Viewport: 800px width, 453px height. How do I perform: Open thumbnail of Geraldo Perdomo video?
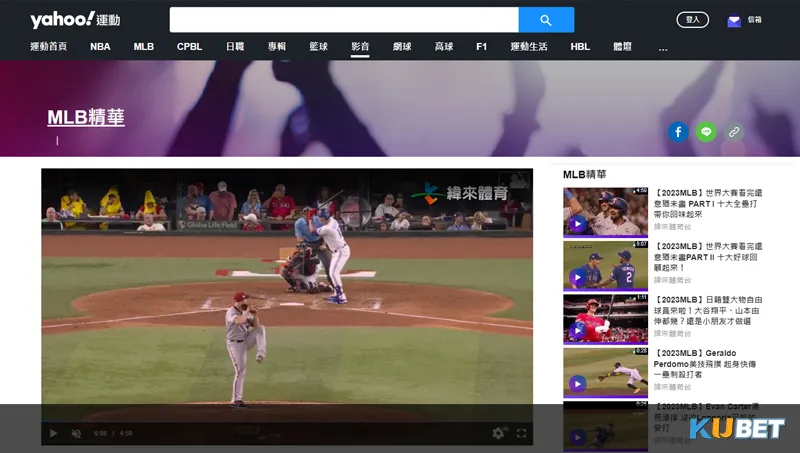[x=605, y=372]
